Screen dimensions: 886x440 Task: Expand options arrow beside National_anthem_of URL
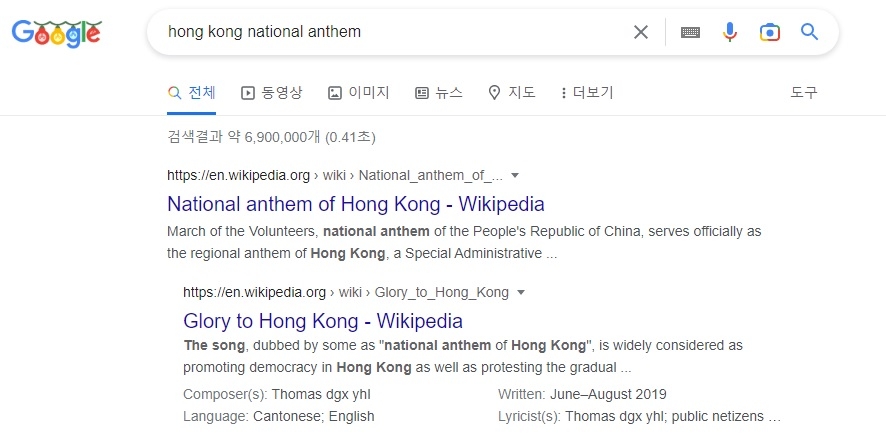coord(515,175)
